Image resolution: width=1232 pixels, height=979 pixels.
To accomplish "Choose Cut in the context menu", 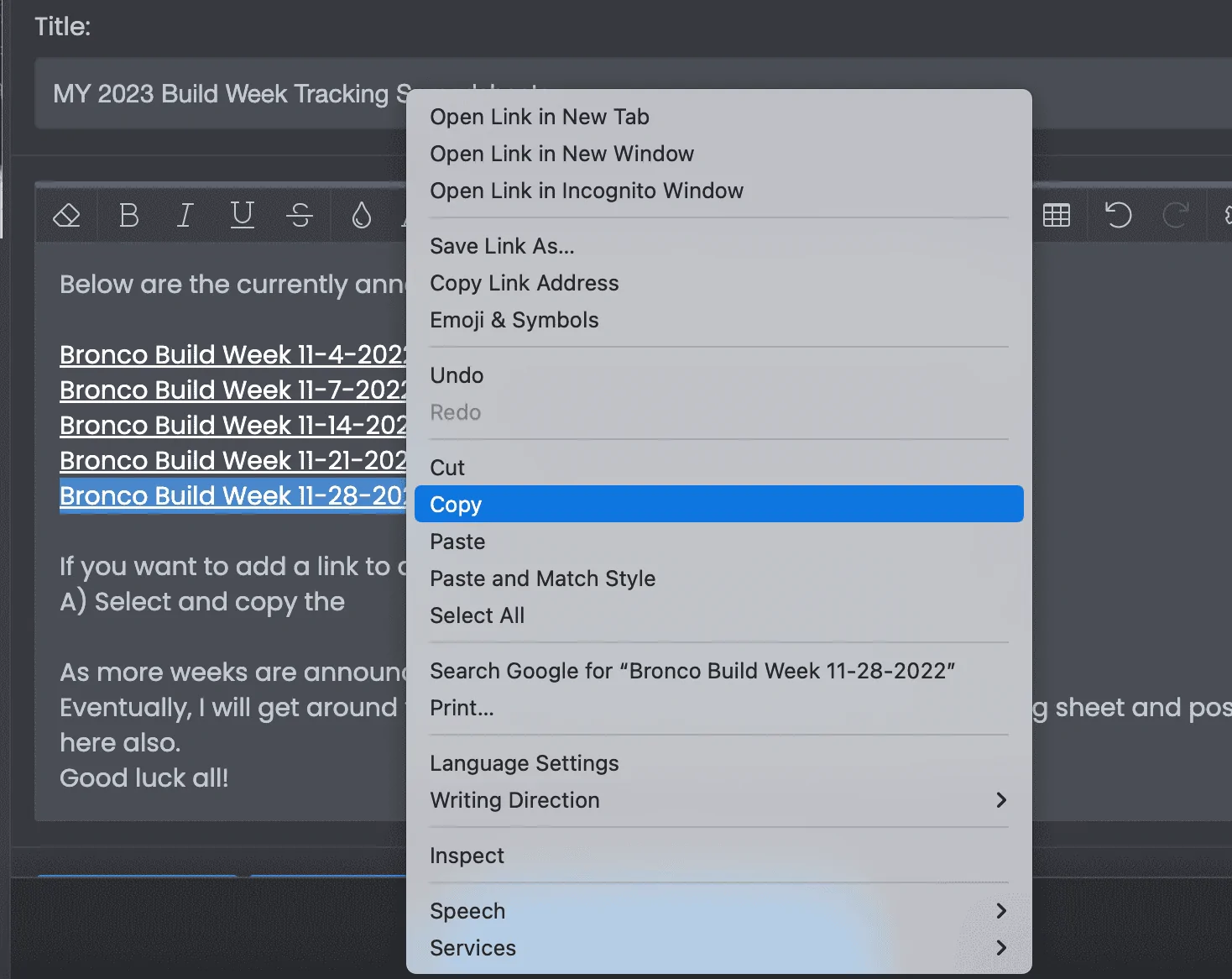I will coord(719,468).
